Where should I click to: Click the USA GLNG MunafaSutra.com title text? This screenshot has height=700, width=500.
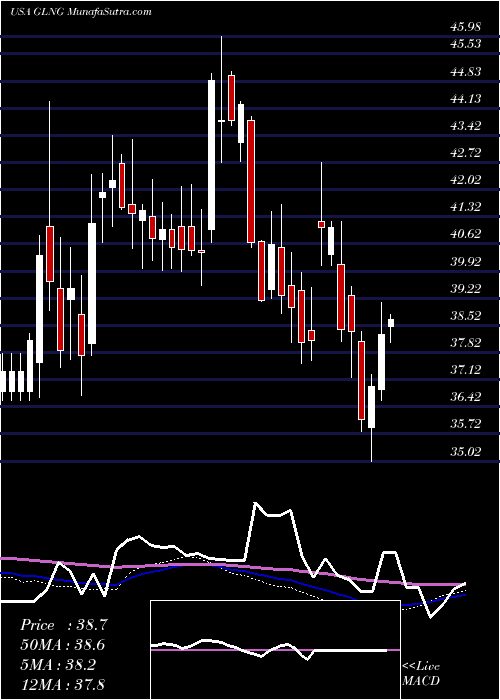click(x=80, y=12)
